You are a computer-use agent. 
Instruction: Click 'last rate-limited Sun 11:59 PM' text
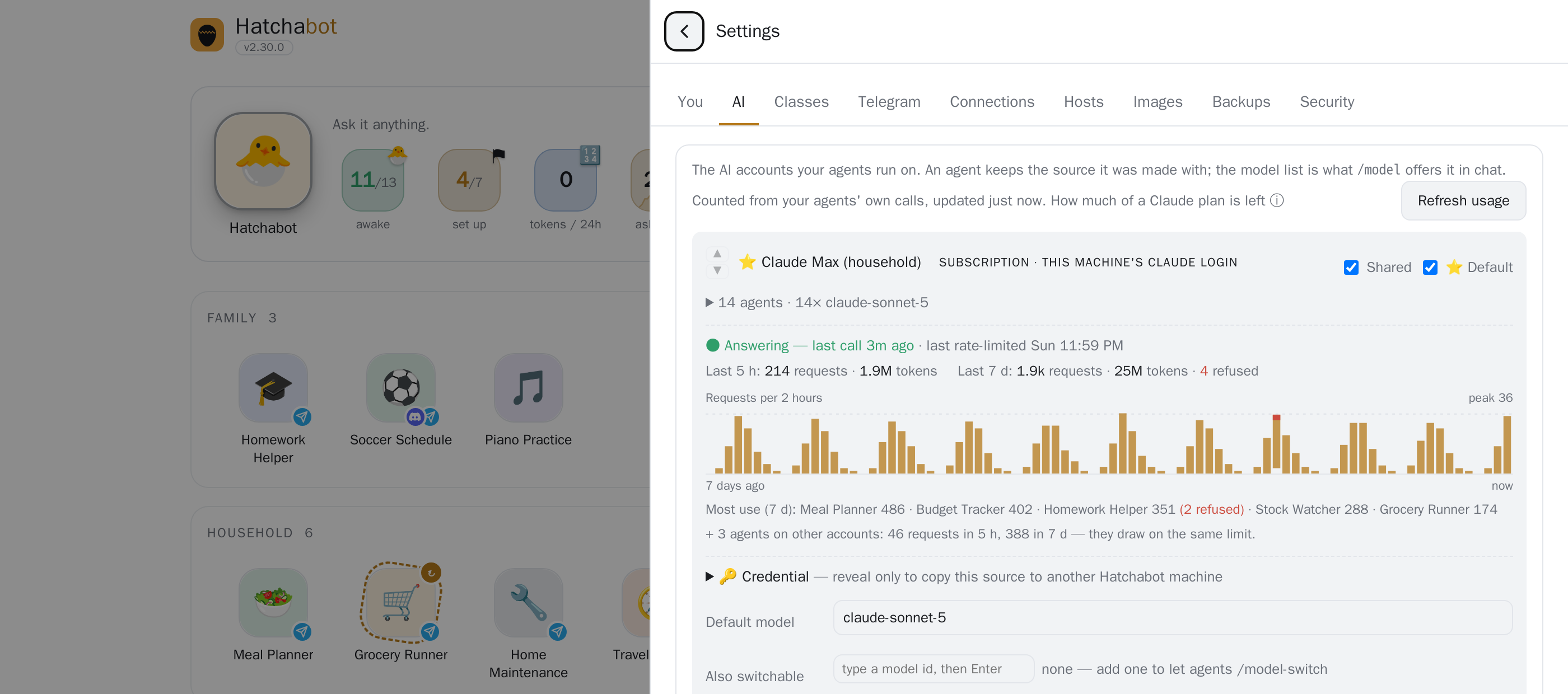coord(1024,345)
